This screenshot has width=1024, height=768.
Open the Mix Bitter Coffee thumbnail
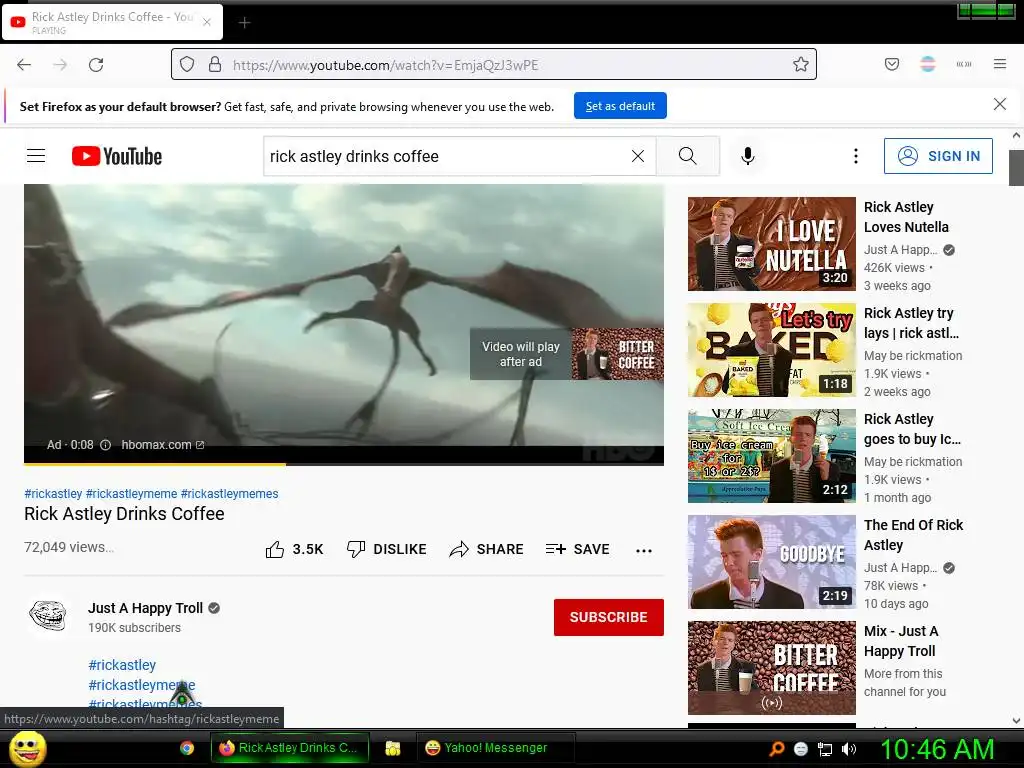(772, 667)
